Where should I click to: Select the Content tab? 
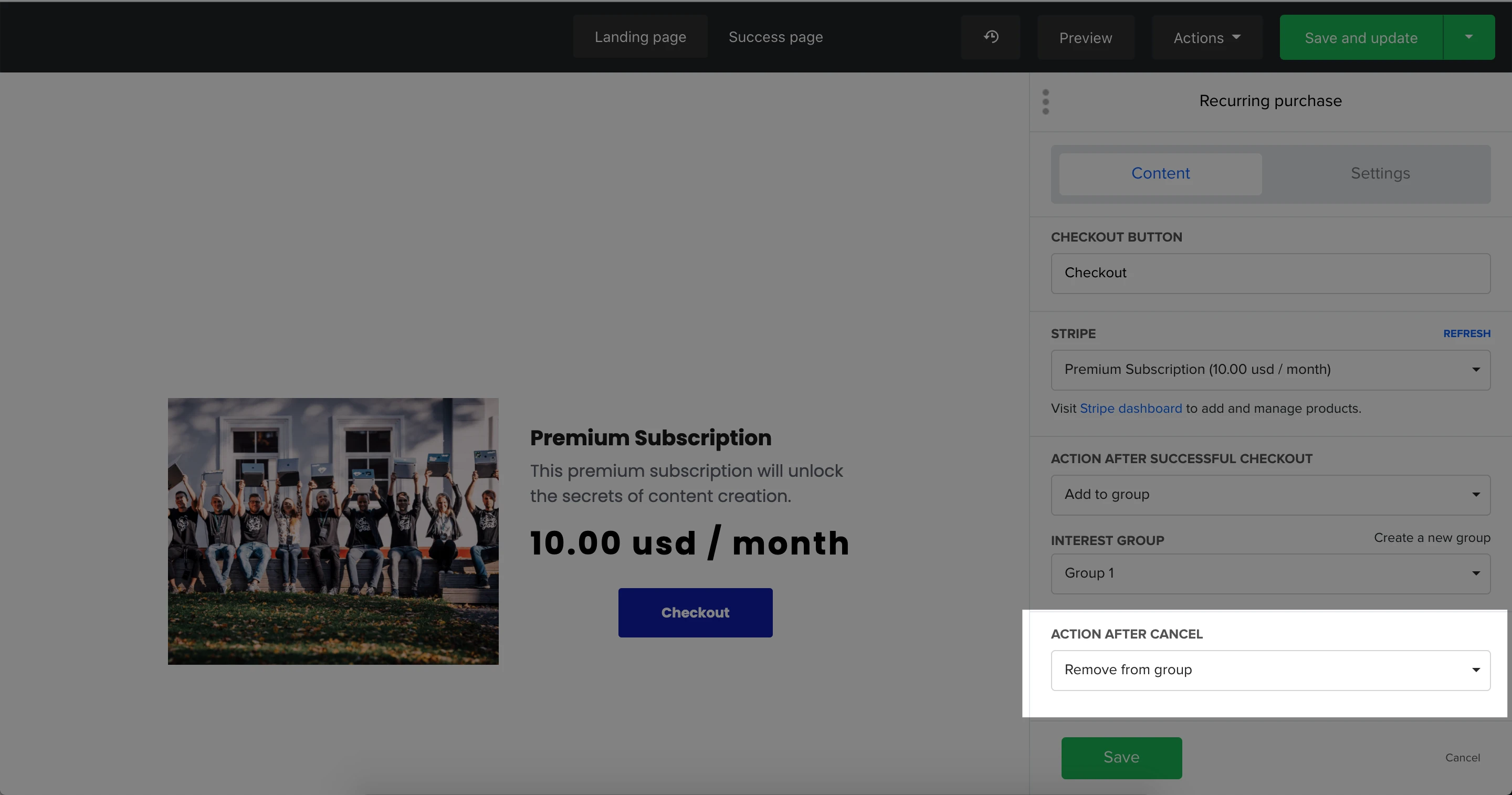[1160, 174]
